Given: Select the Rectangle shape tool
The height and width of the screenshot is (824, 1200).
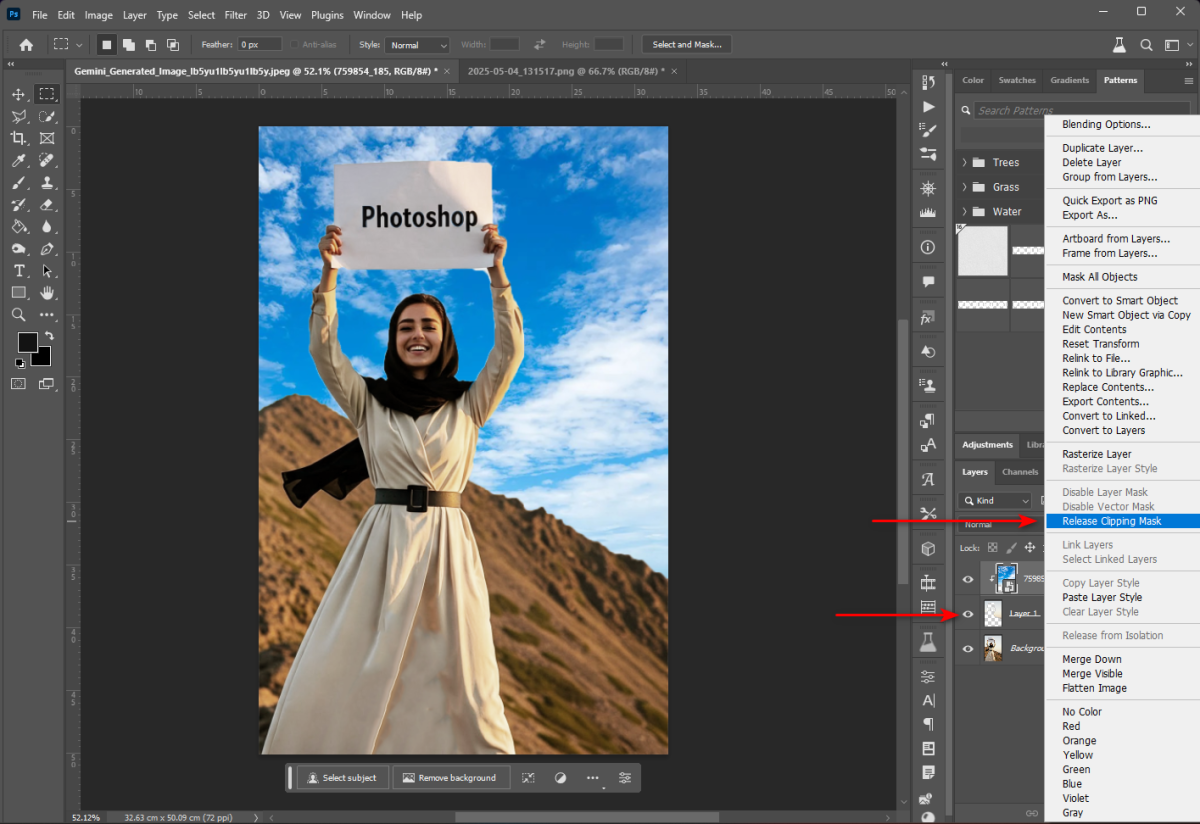Looking at the screenshot, I should (19, 293).
